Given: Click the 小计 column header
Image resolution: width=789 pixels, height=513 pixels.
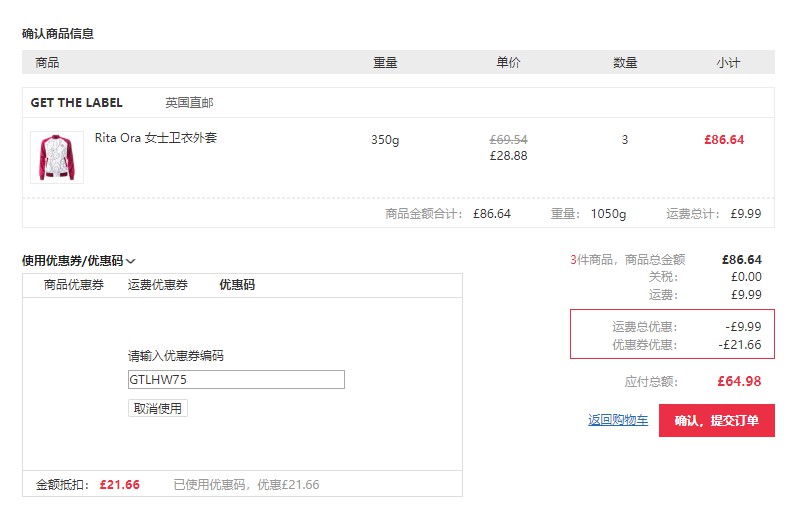Looking at the screenshot, I should [x=728, y=63].
